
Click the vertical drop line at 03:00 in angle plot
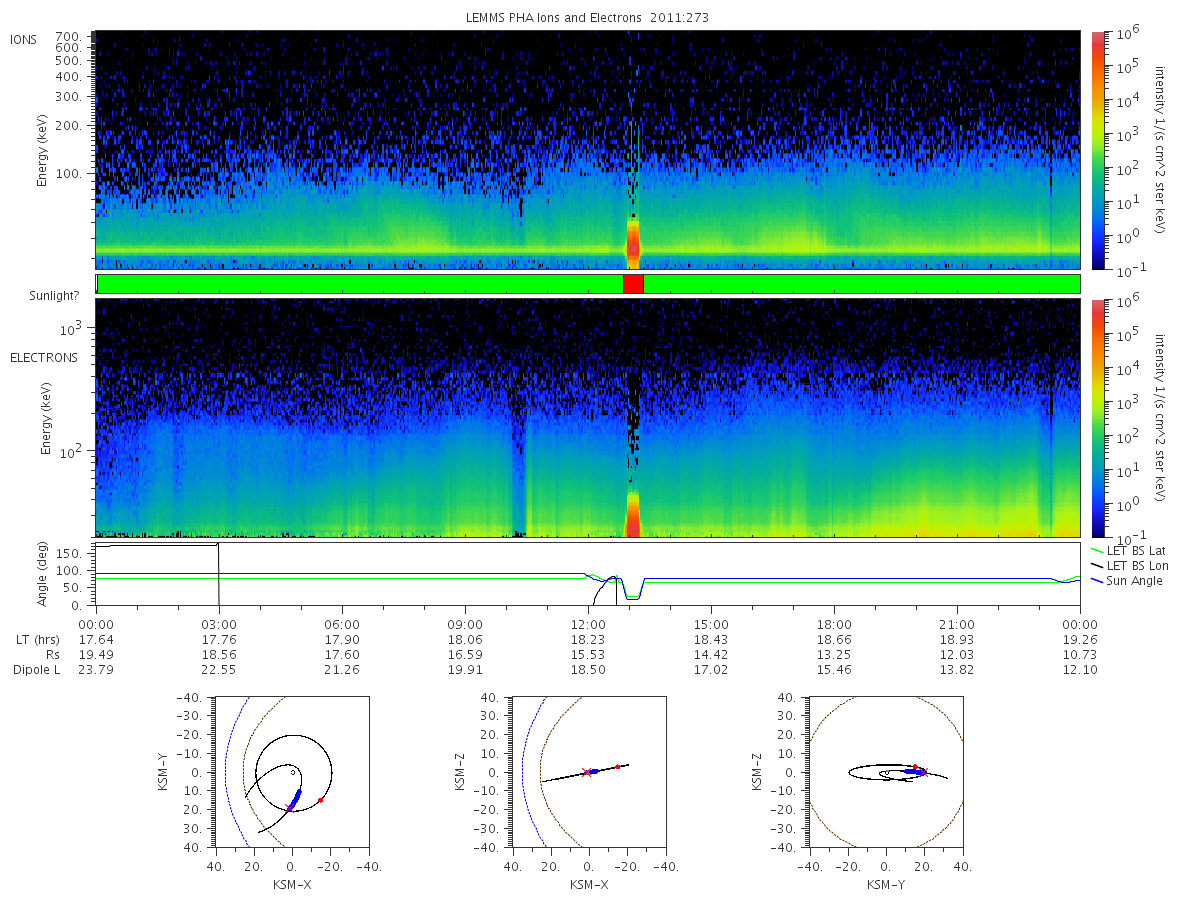coord(218,575)
